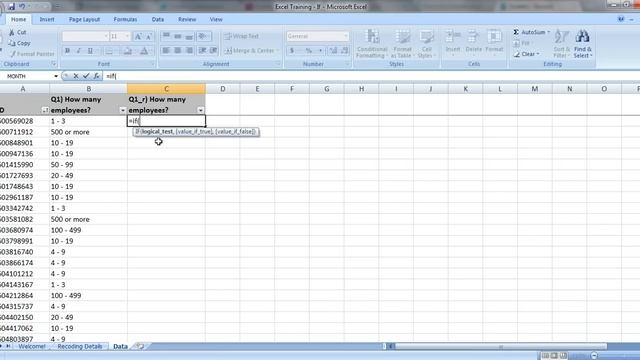Open Cell Styles gallery

427,43
